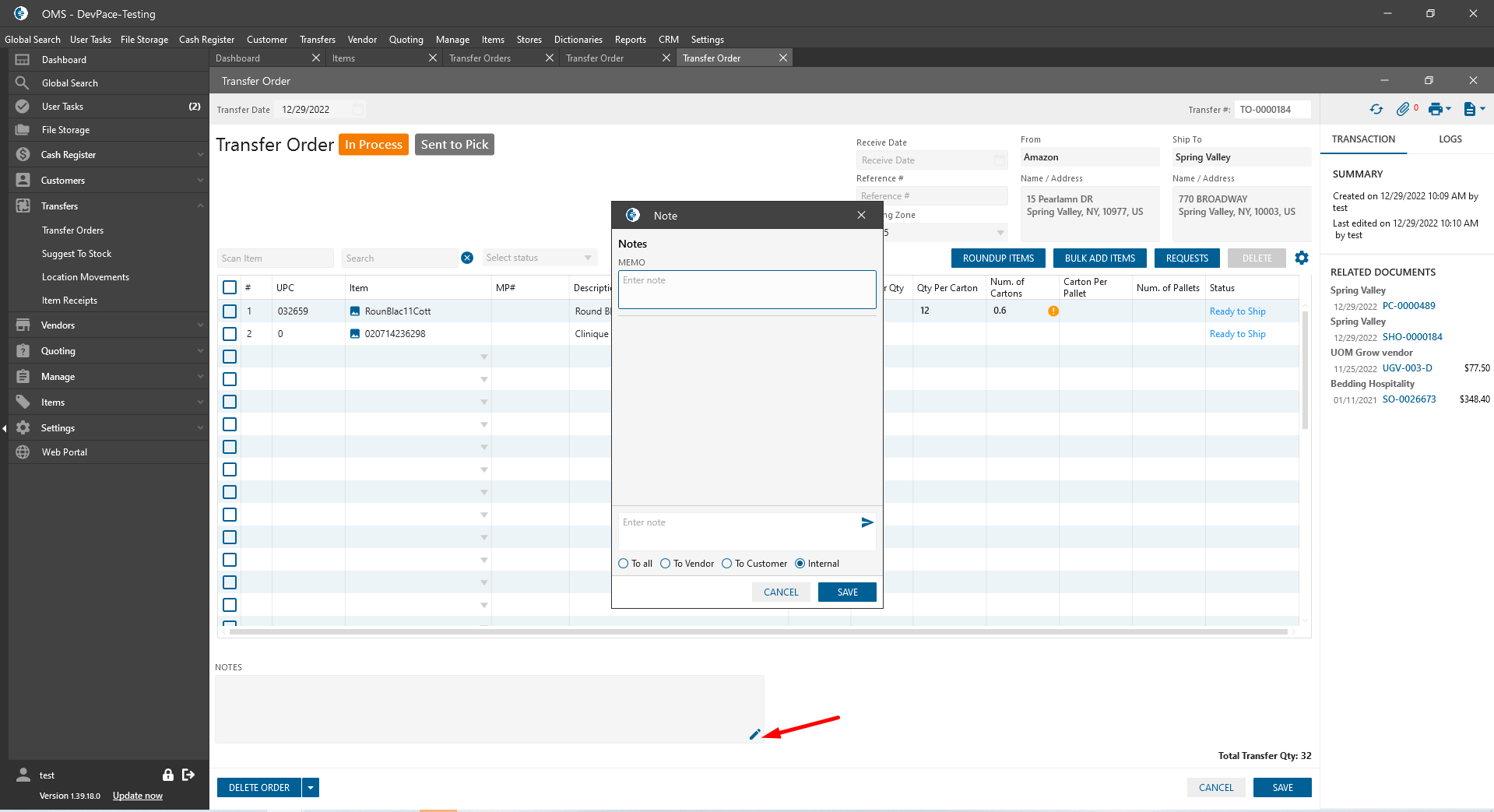Select the 'To all' radio option
This screenshot has width=1494, height=812.
point(623,564)
